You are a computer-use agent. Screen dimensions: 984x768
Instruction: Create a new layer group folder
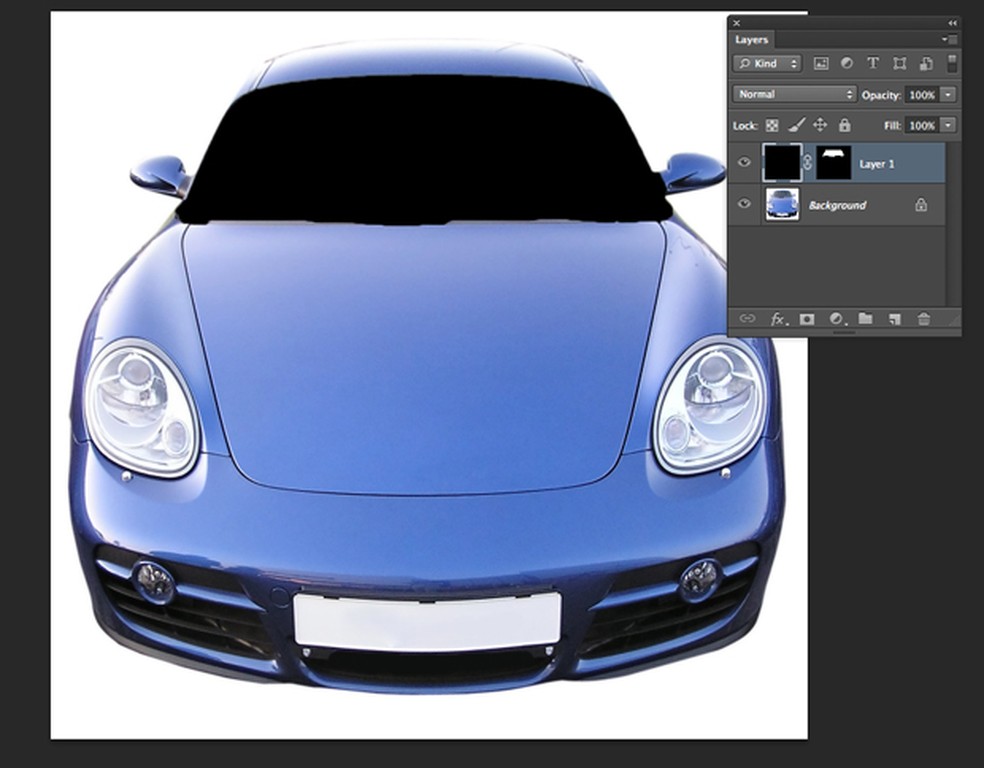click(865, 319)
